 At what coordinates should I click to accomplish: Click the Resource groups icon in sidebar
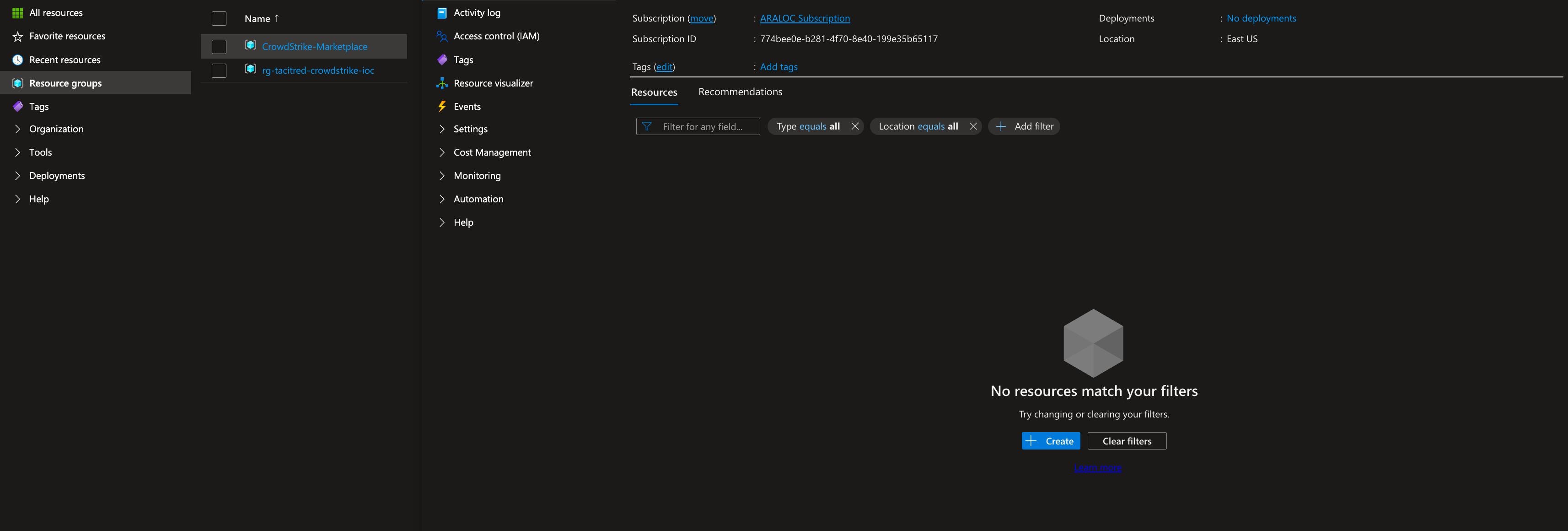click(x=18, y=83)
